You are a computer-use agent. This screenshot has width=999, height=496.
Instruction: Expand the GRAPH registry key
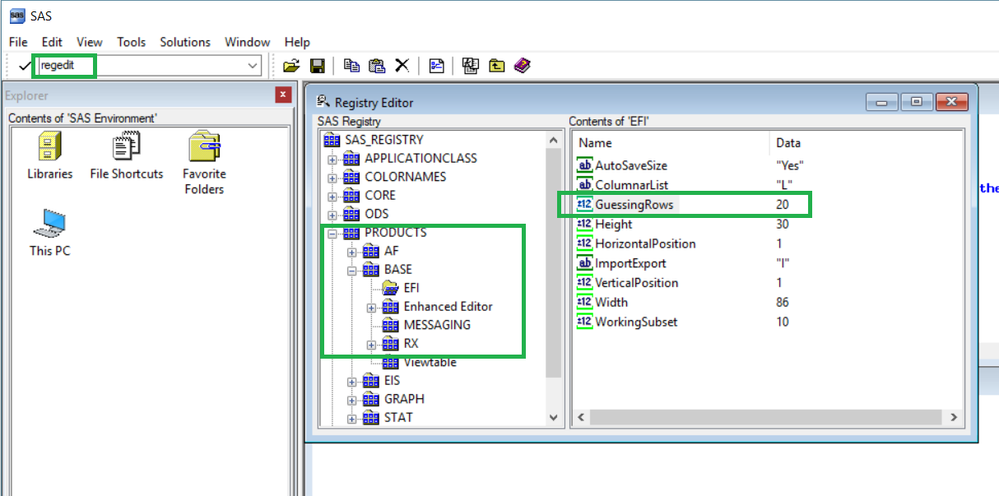click(352, 400)
